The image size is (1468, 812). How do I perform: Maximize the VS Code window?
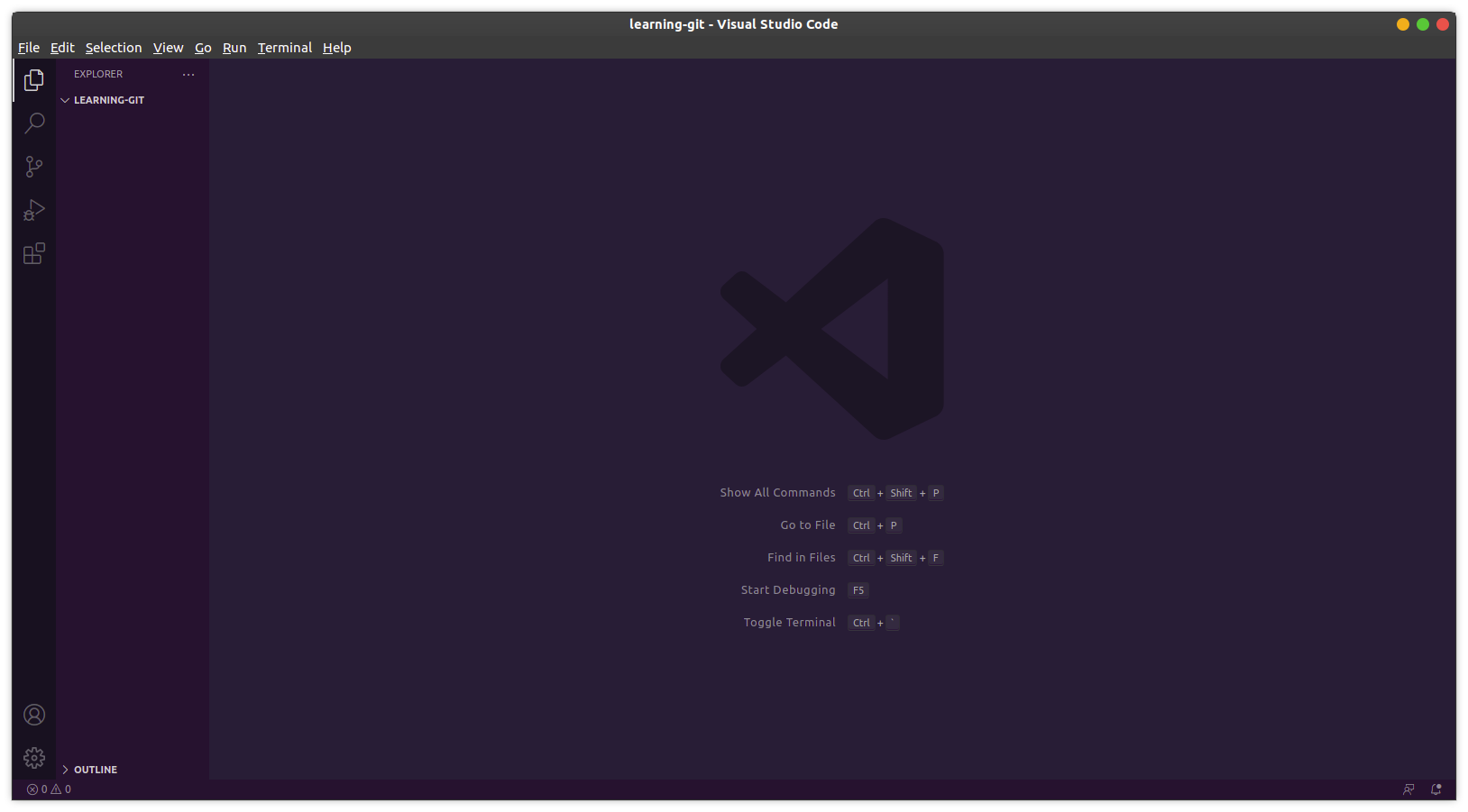(x=1423, y=24)
